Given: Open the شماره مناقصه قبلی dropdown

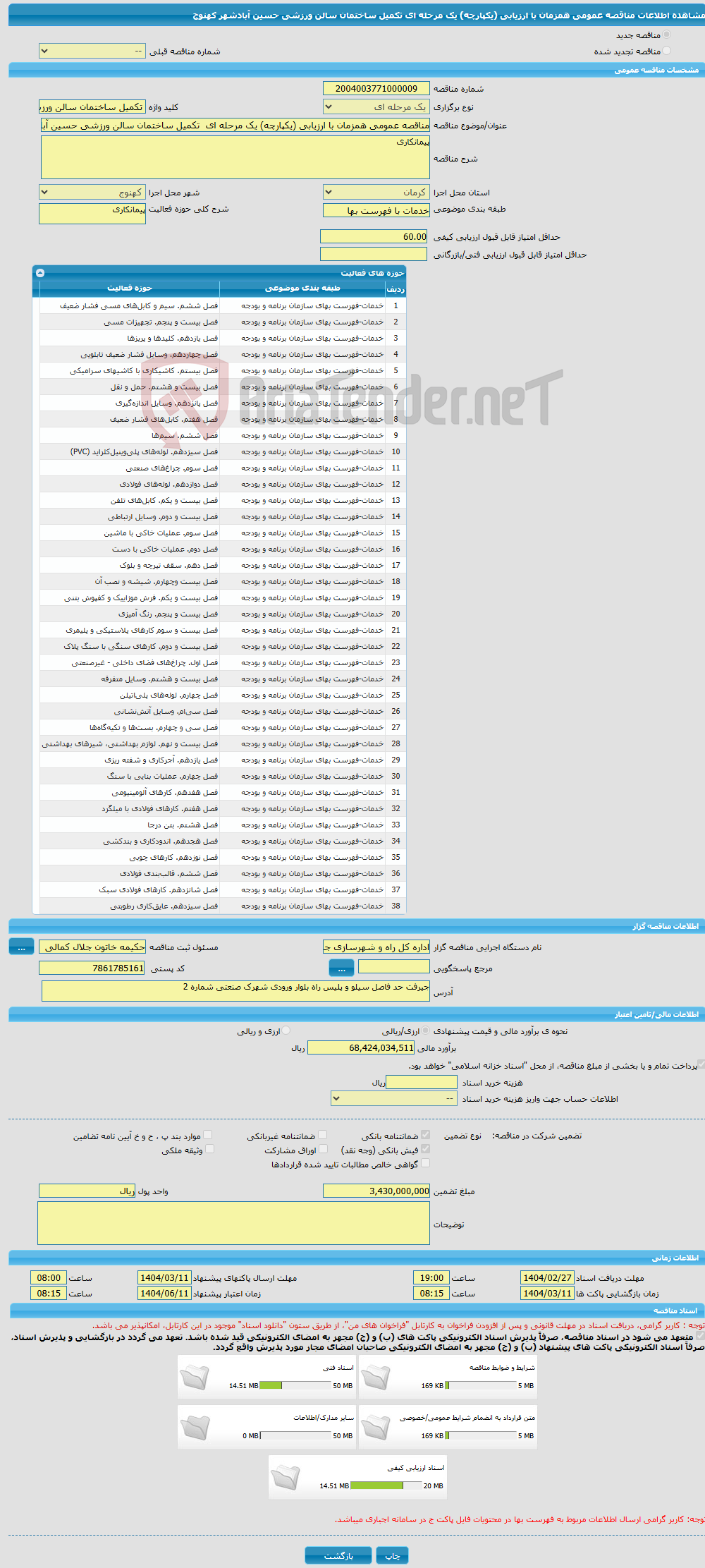Looking at the screenshot, I should pyautogui.click(x=92, y=51).
